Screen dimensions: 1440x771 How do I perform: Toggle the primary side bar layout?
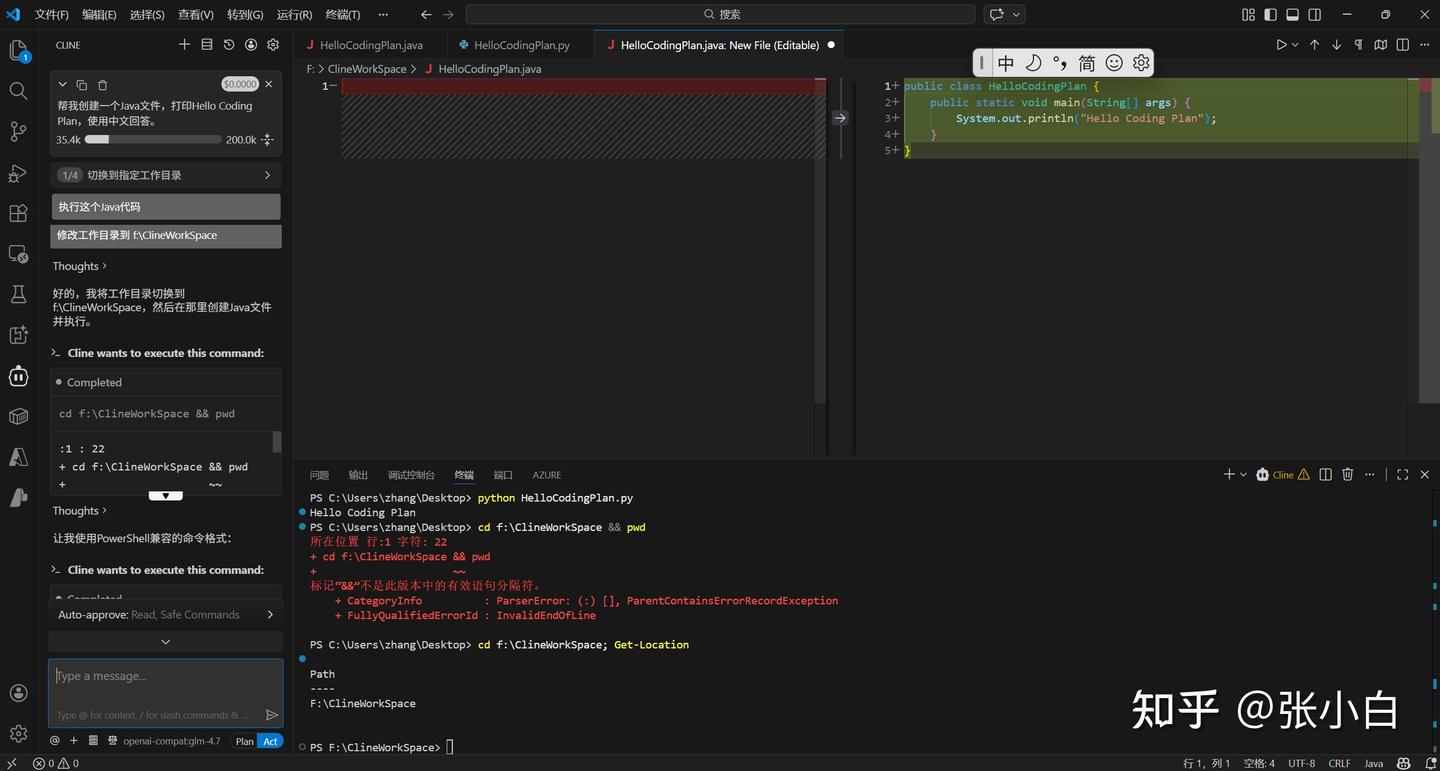tap(1270, 15)
